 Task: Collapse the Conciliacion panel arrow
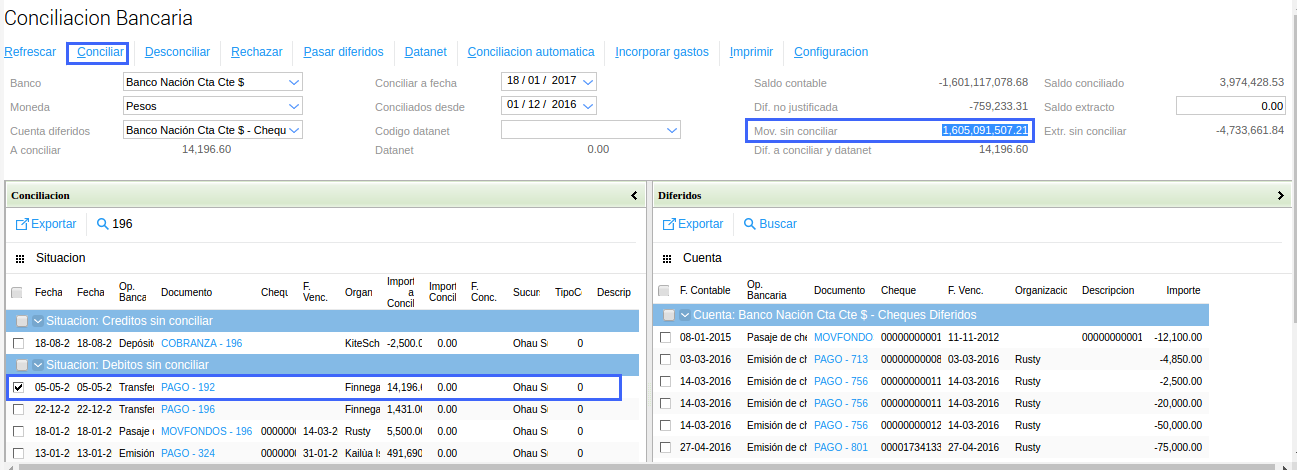(x=633, y=196)
